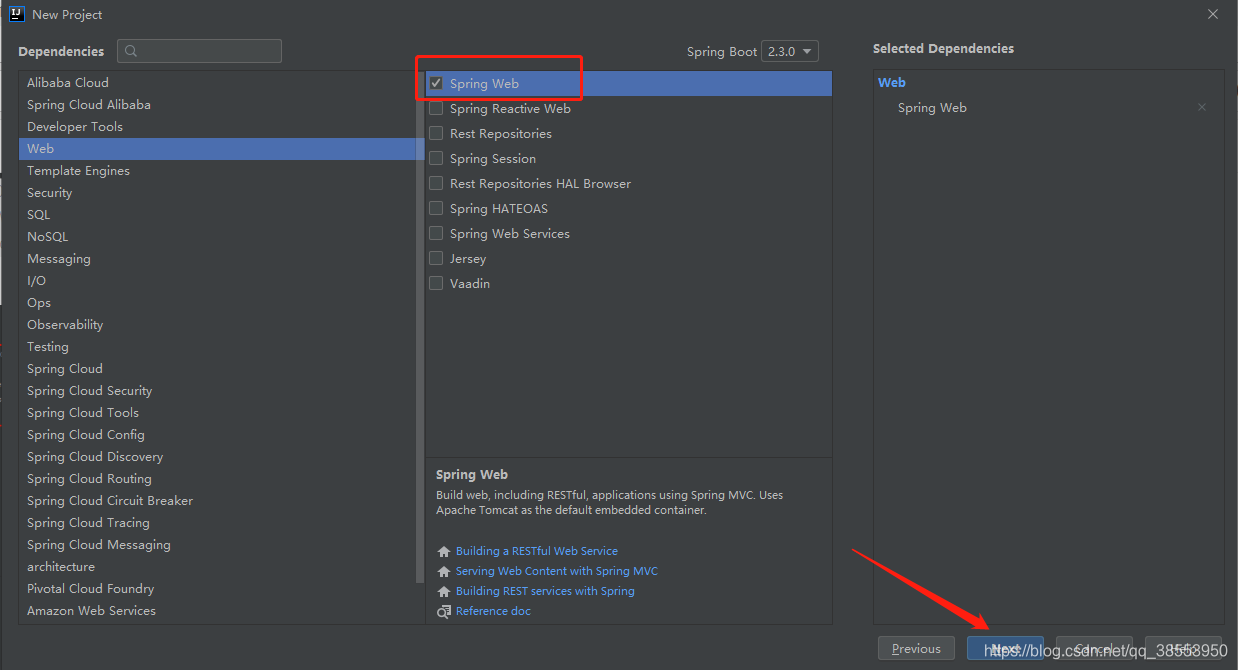The height and width of the screenshot is (670, 1238).
Task: Click the Next button
Action: (x=1005, y=648)
